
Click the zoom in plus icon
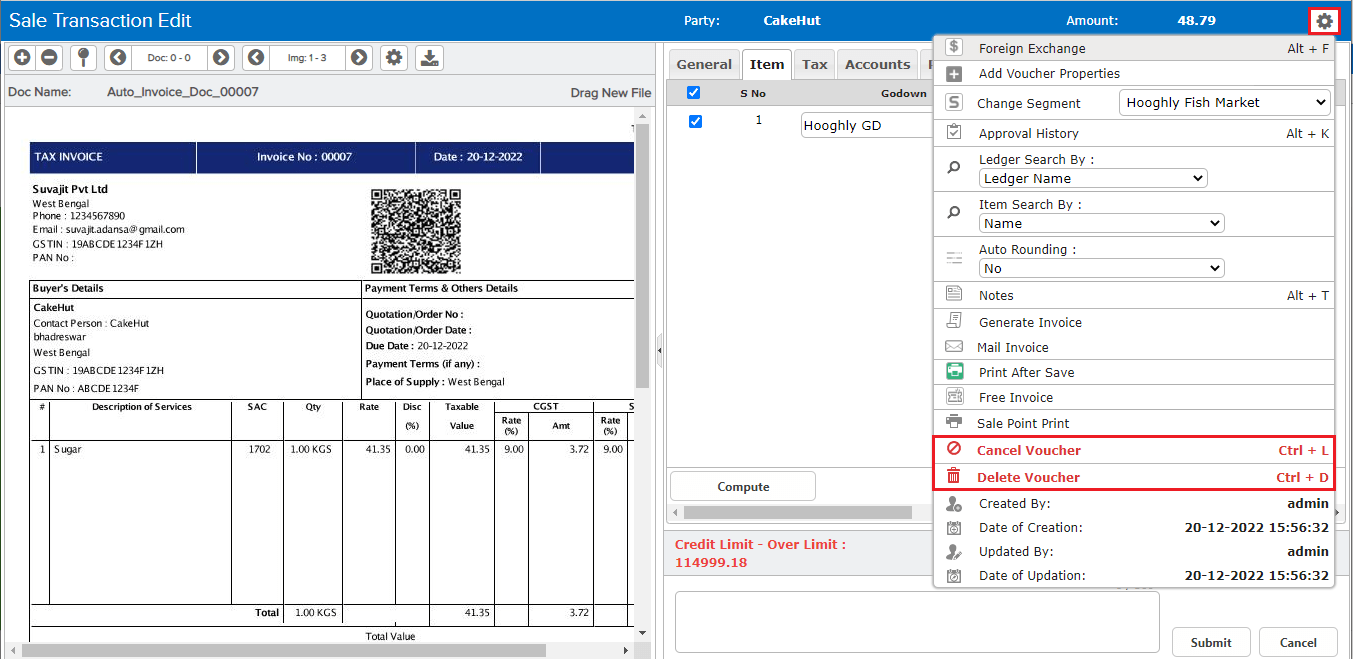point(22,58)
